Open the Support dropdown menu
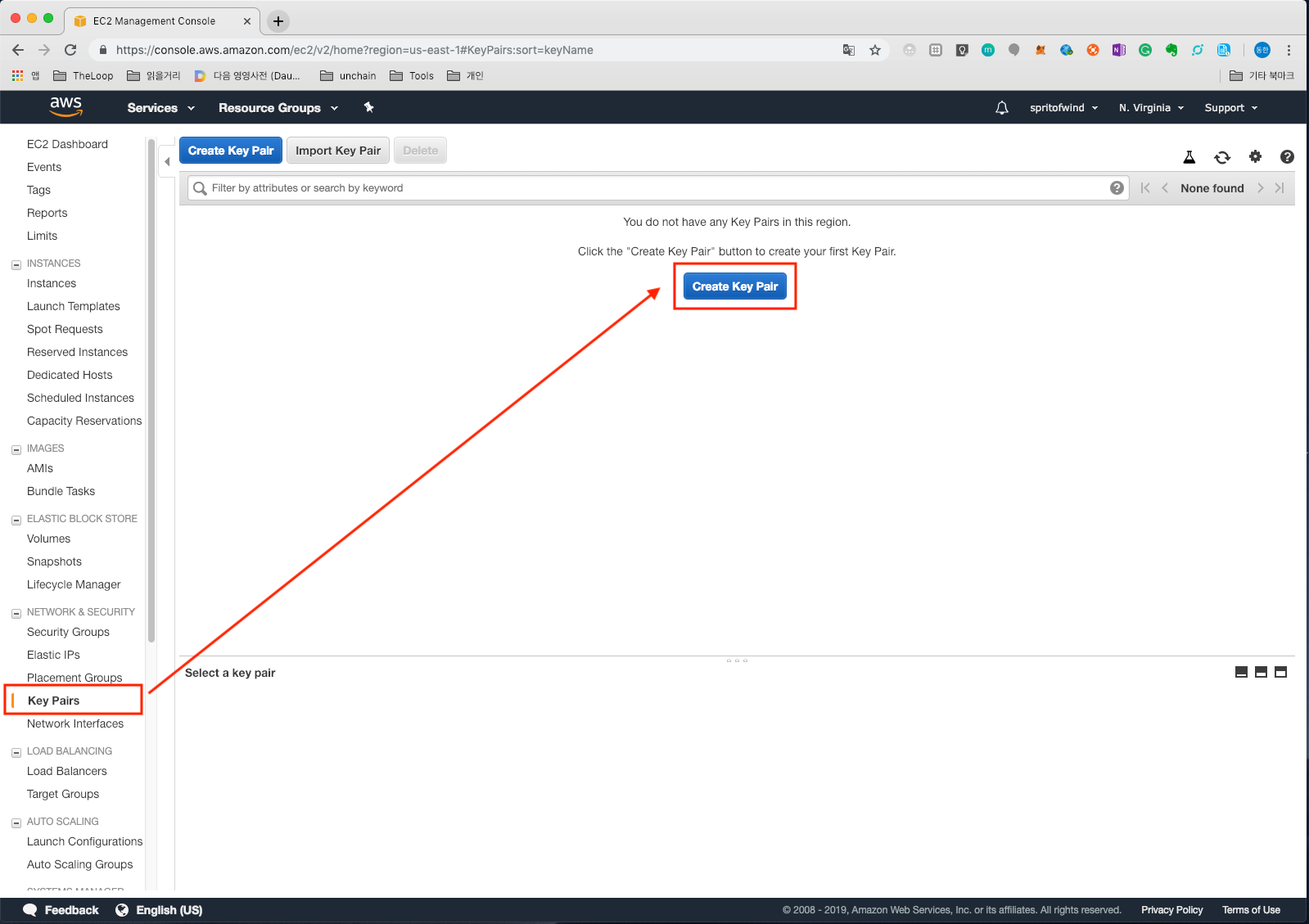The height and width of the screenshot is (924, 1309). pos(1231,108)
